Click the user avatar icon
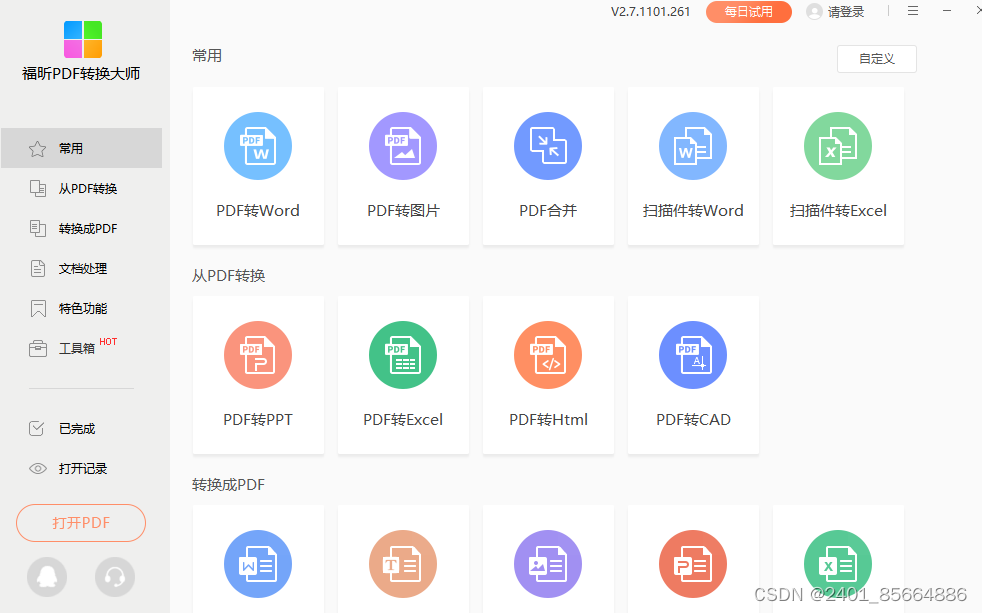 (814, 12)
